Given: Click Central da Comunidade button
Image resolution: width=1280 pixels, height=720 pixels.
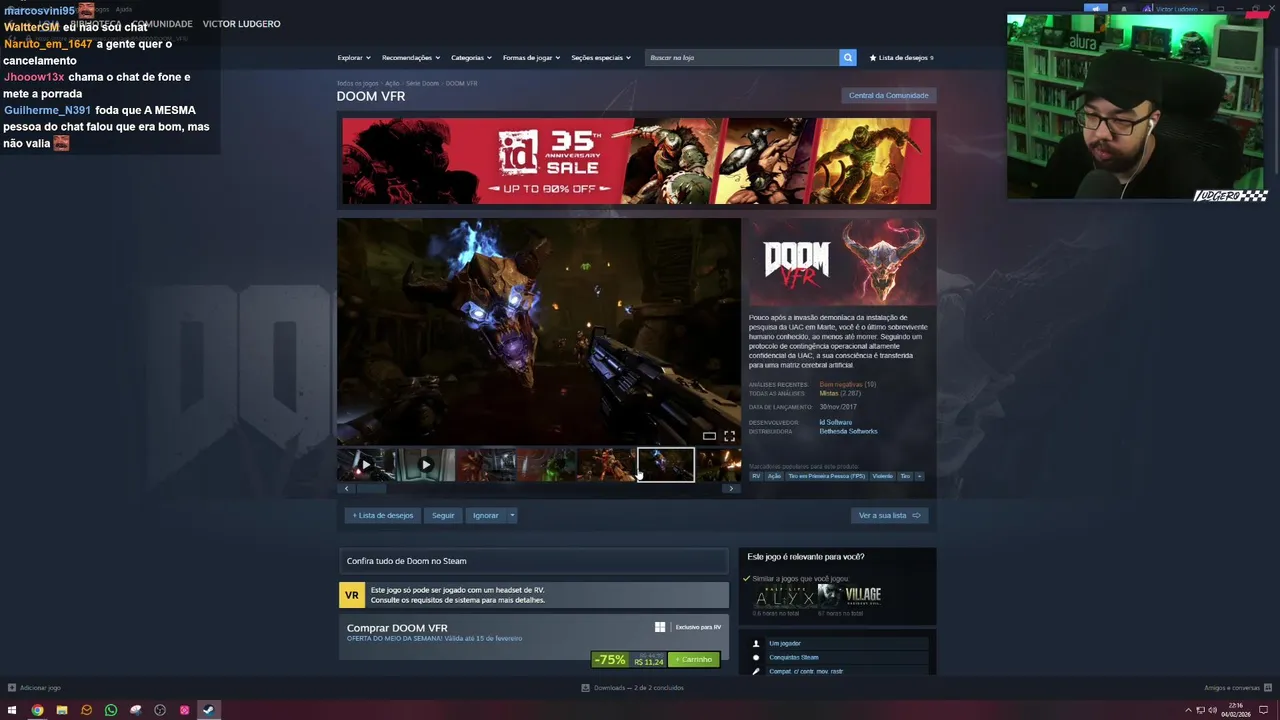Looking at the screenshot, I should [x=888, y=96].
